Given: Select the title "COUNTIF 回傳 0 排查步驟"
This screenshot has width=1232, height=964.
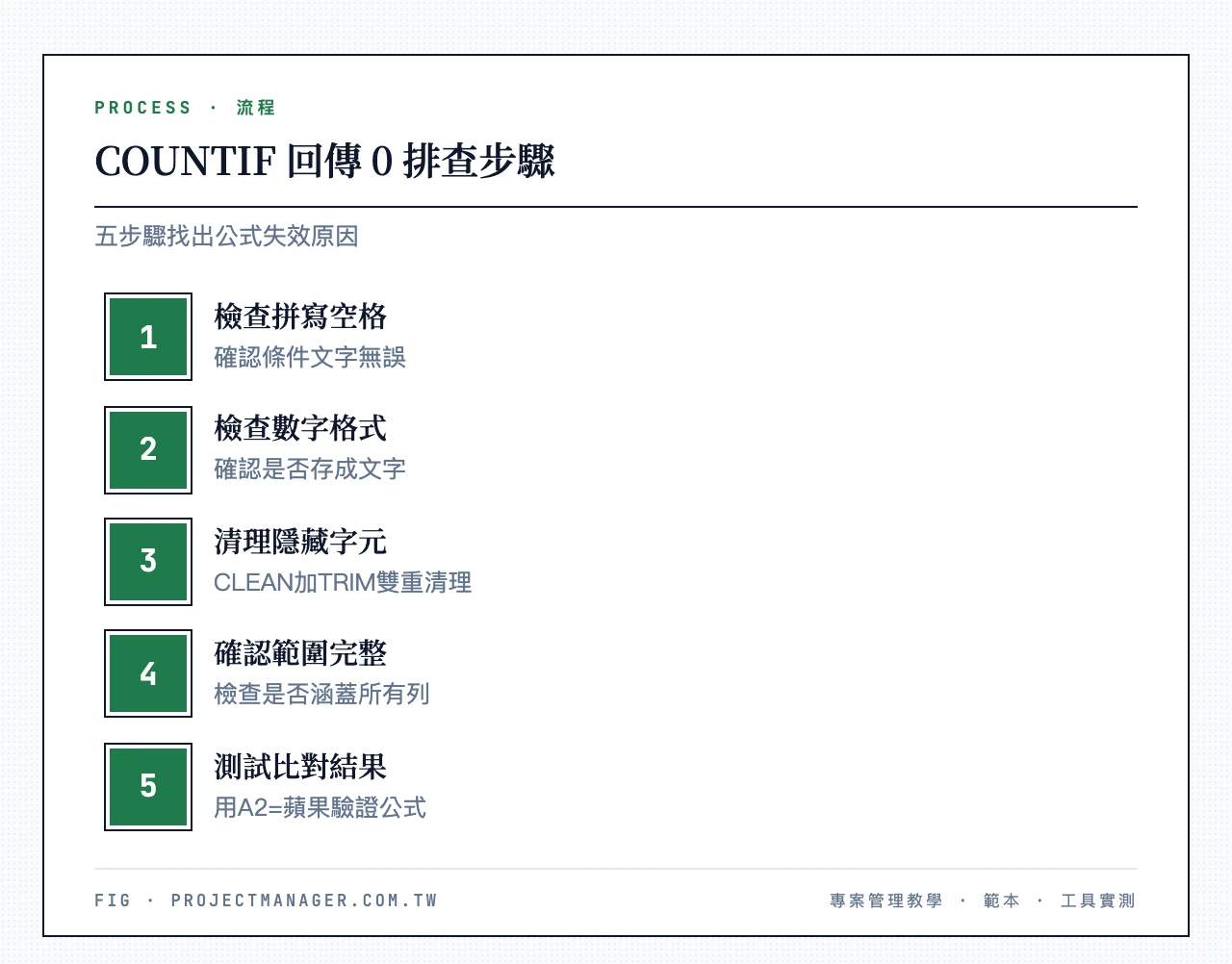Looking at the screenshot, I should click(x=324, y=162).
